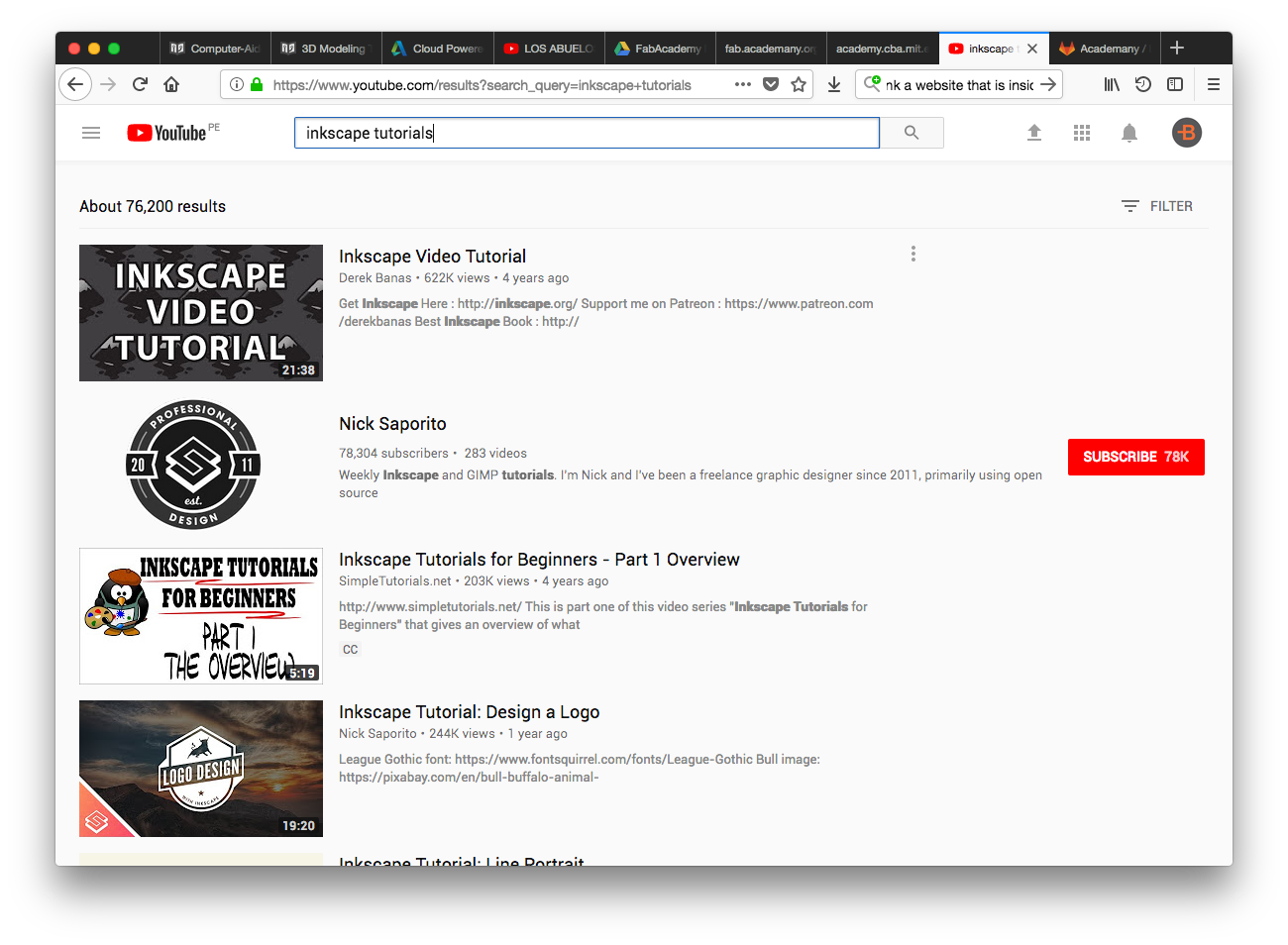1288x945 pixels.
Task: Bookmark this page with the star
Action: 799,84
